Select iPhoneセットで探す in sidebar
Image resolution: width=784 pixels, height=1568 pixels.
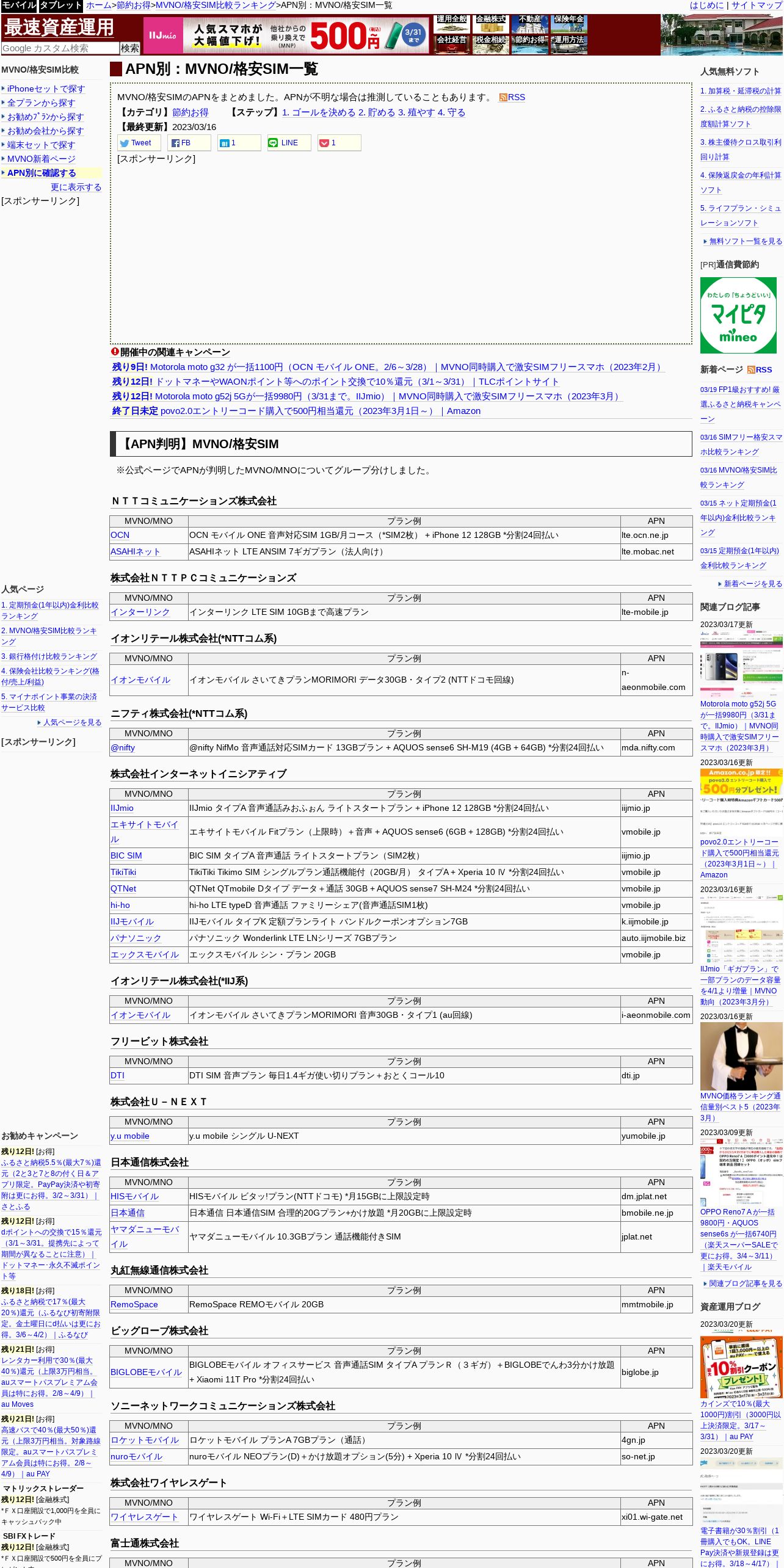click(46, 89)
